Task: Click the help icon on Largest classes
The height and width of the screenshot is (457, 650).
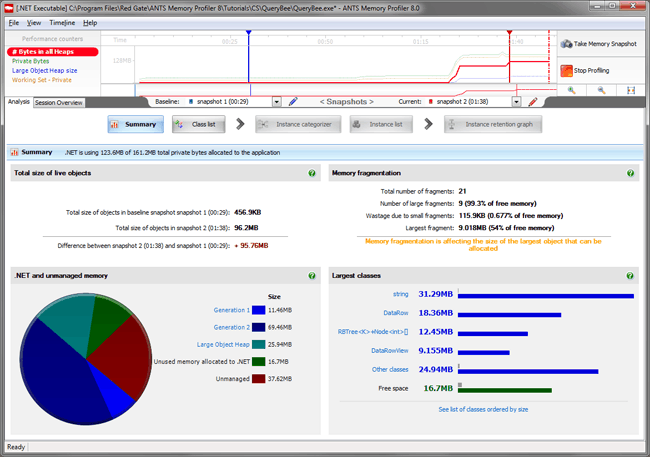Action: (631, 275)
